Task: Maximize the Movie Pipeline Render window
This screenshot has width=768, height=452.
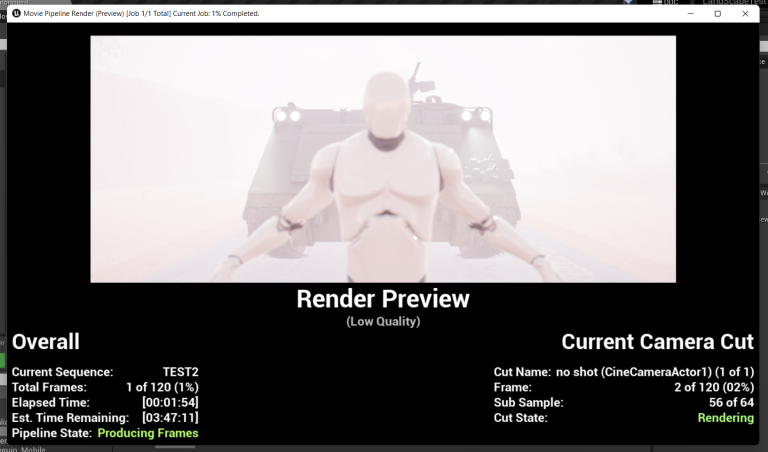Action: [x=717, y=13]
